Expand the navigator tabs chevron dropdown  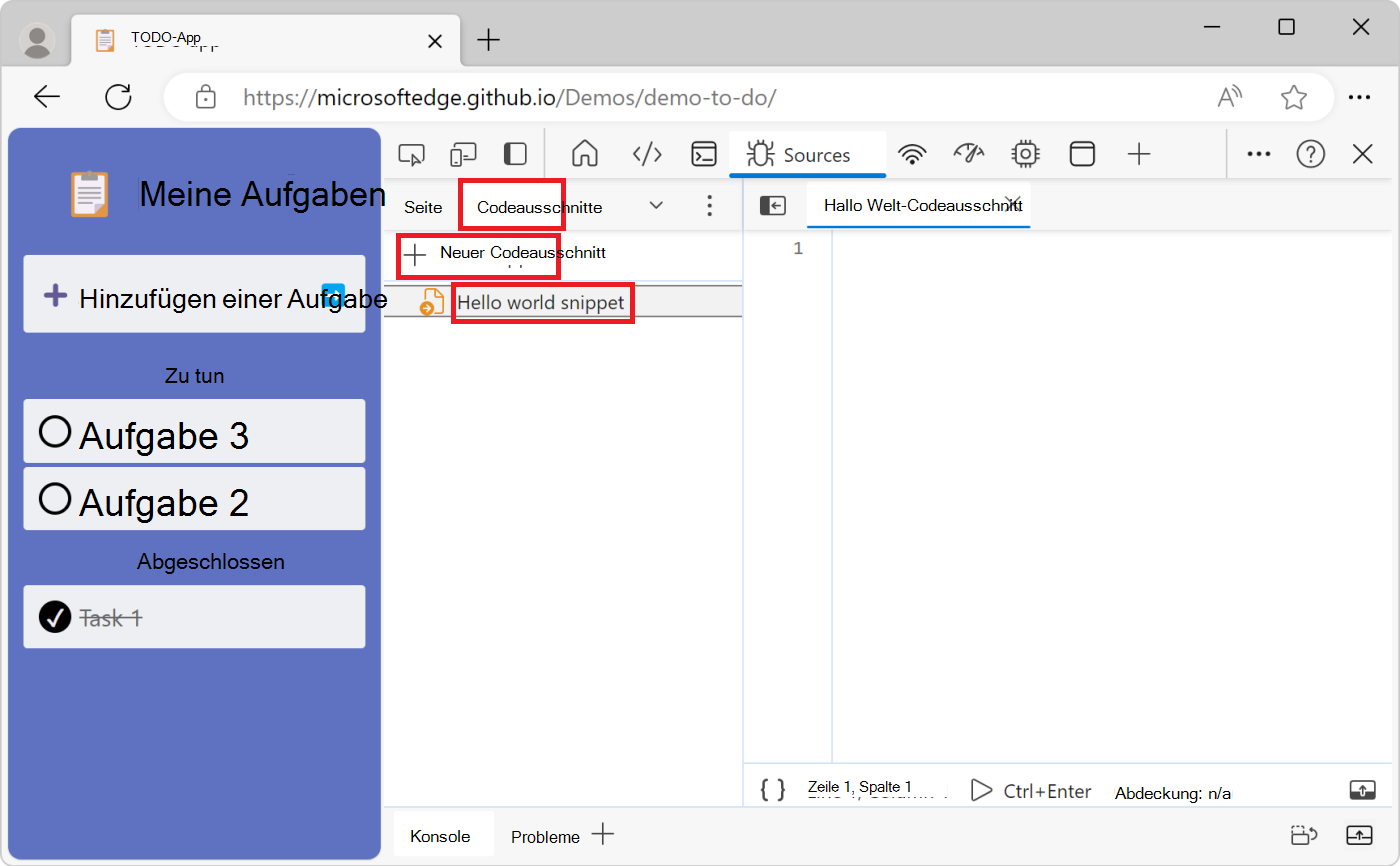click(656, 206)
